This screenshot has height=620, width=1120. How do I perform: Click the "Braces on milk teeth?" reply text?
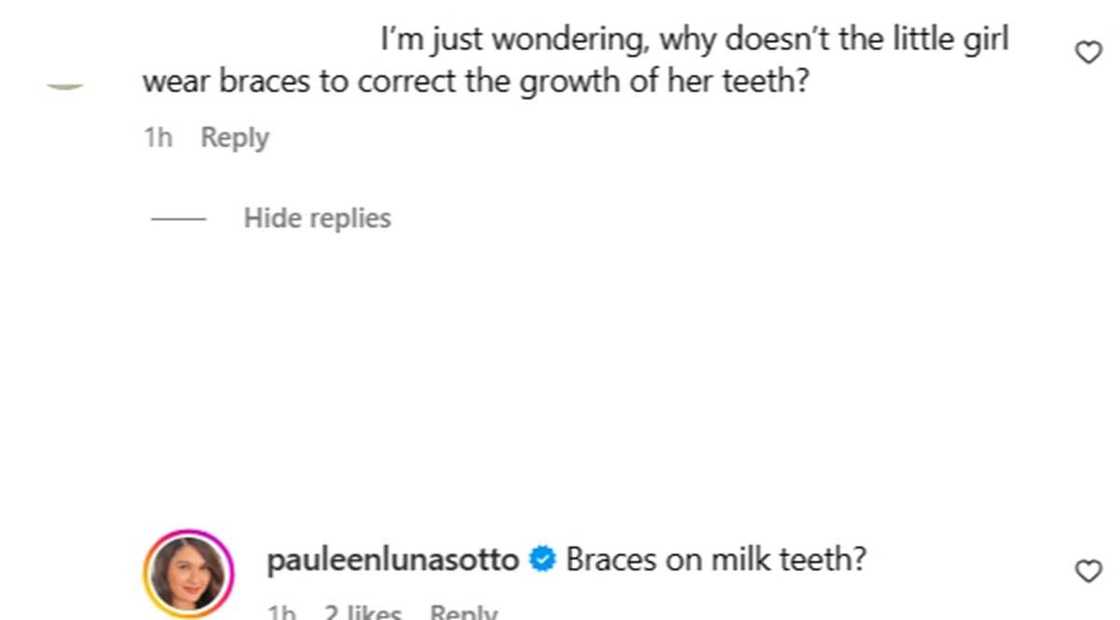(715, 560)
